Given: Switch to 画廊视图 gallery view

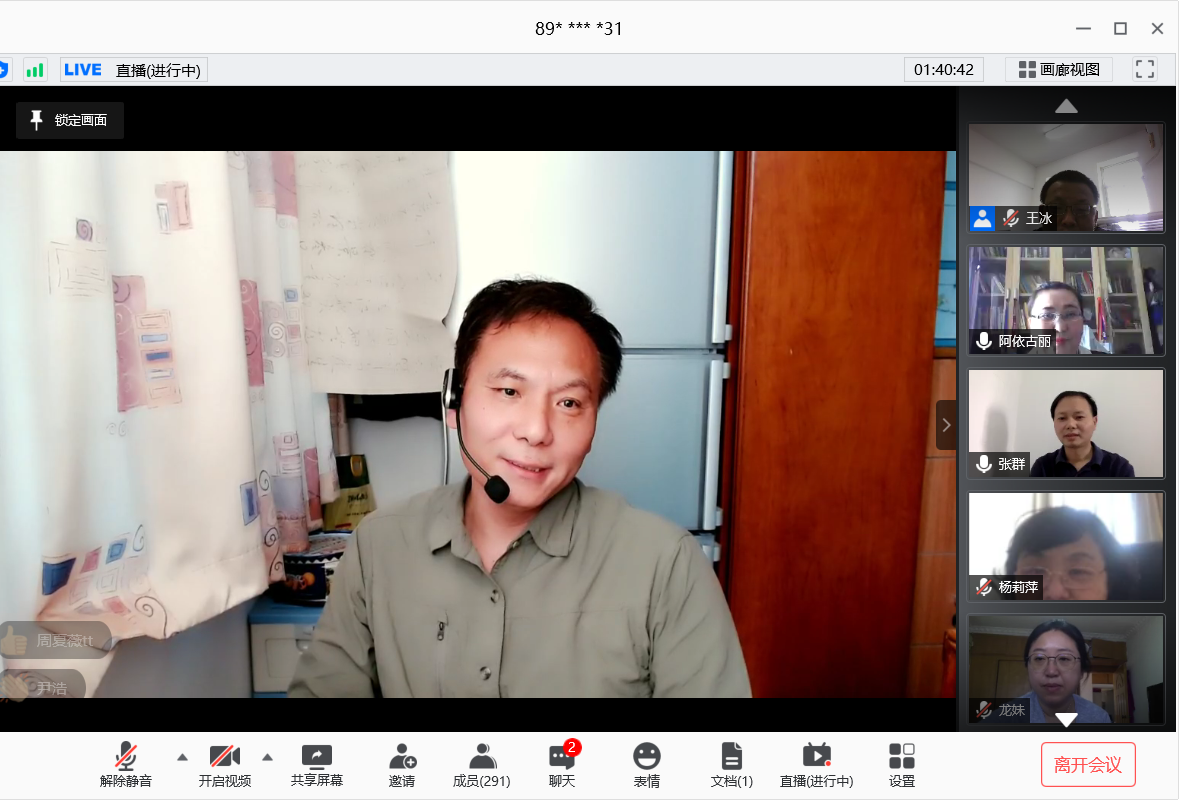Looking at the screenshot, I should click(1059, 70).
